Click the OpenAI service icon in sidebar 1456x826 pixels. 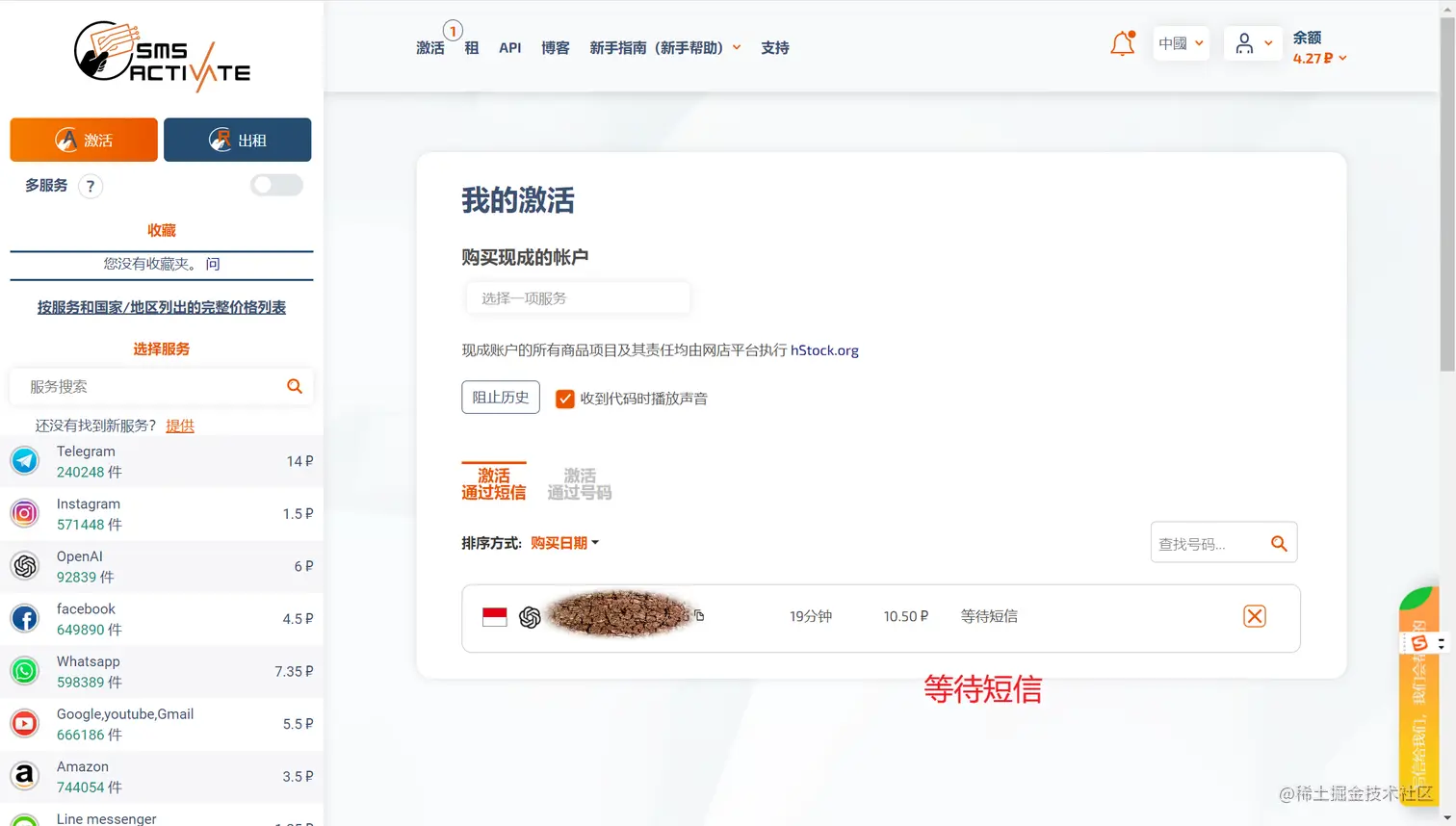(x=25, y=566)
